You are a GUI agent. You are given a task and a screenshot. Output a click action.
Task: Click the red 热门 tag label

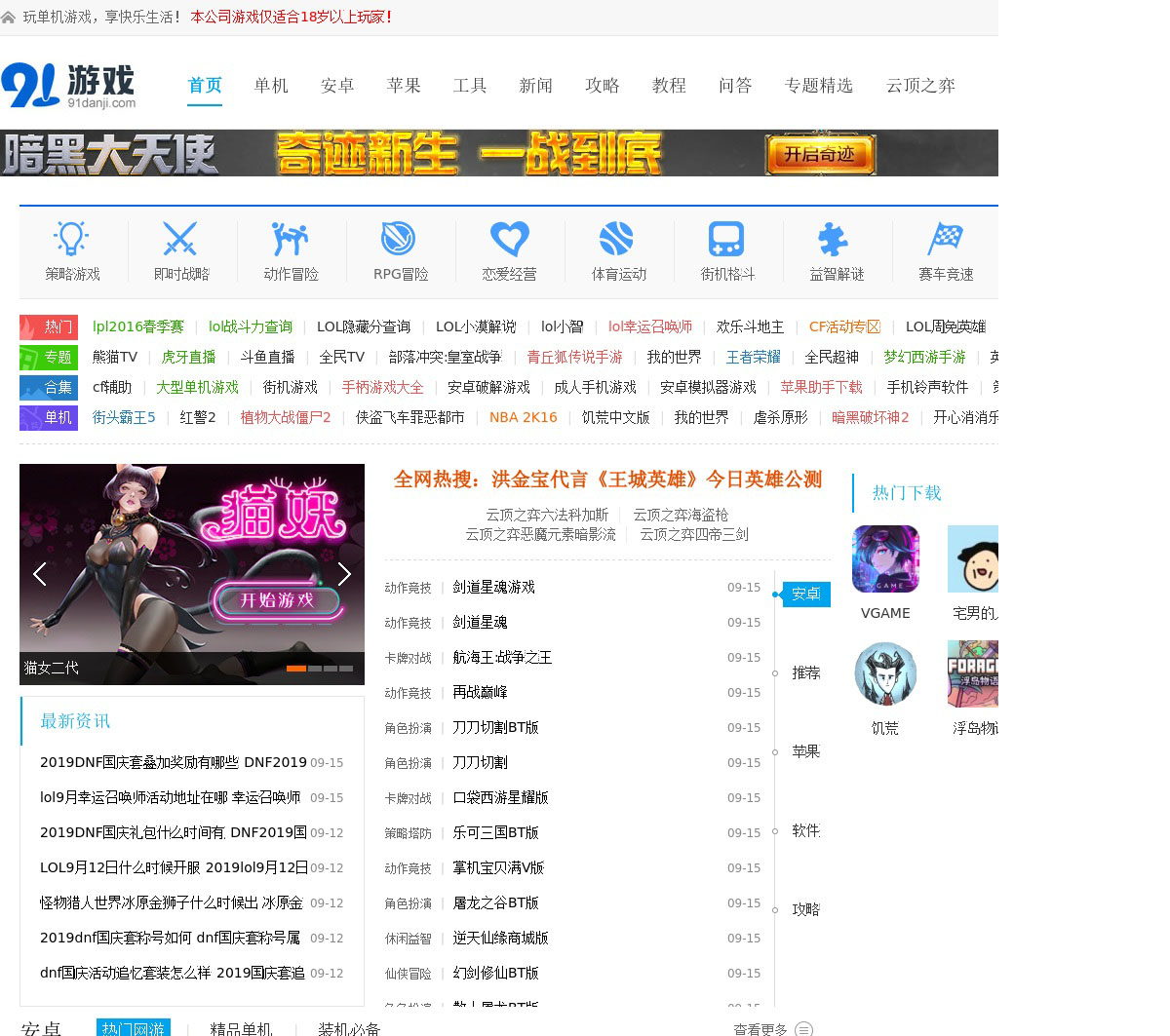49,326
